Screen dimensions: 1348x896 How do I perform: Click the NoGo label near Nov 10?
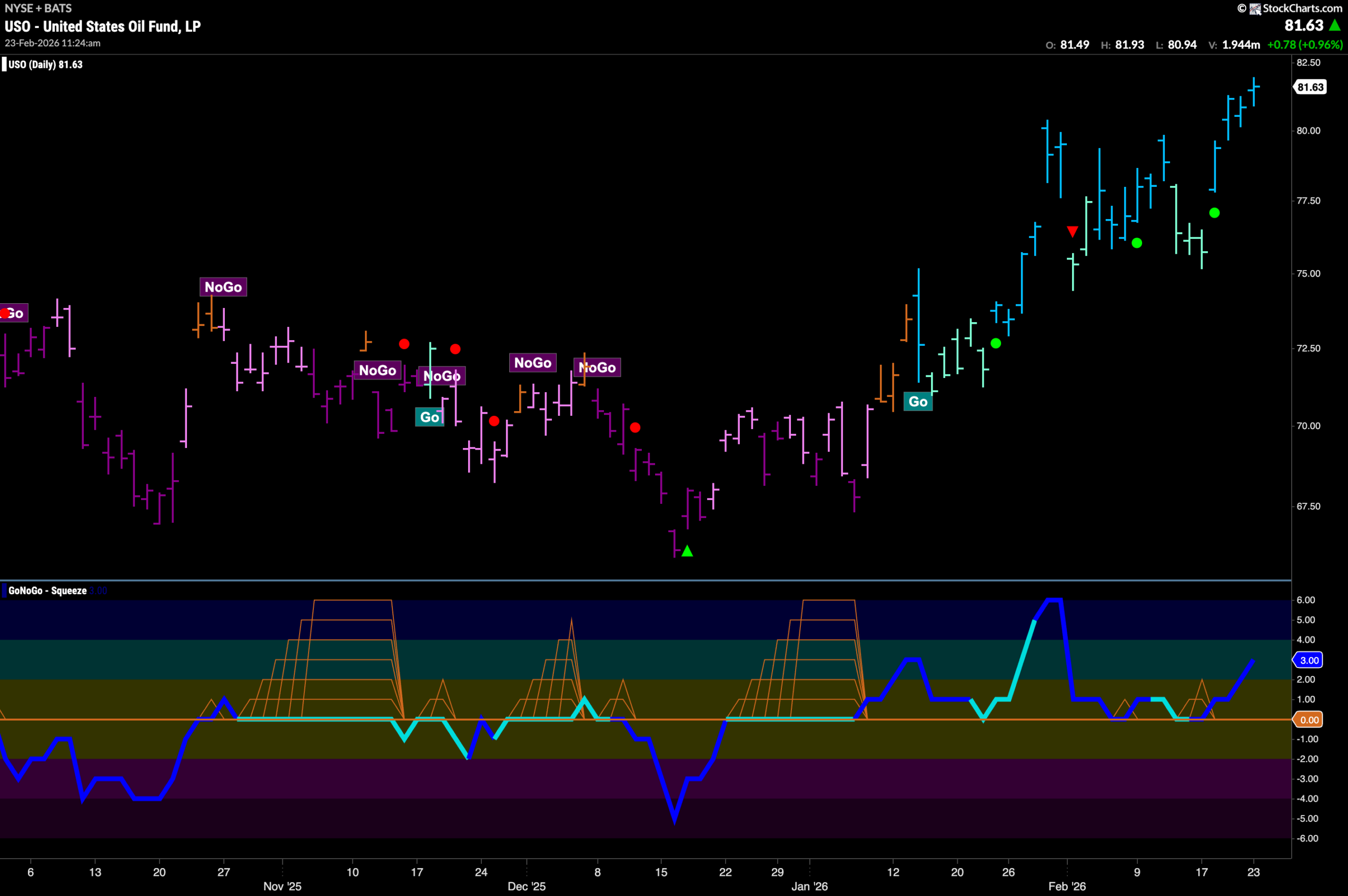377,370
